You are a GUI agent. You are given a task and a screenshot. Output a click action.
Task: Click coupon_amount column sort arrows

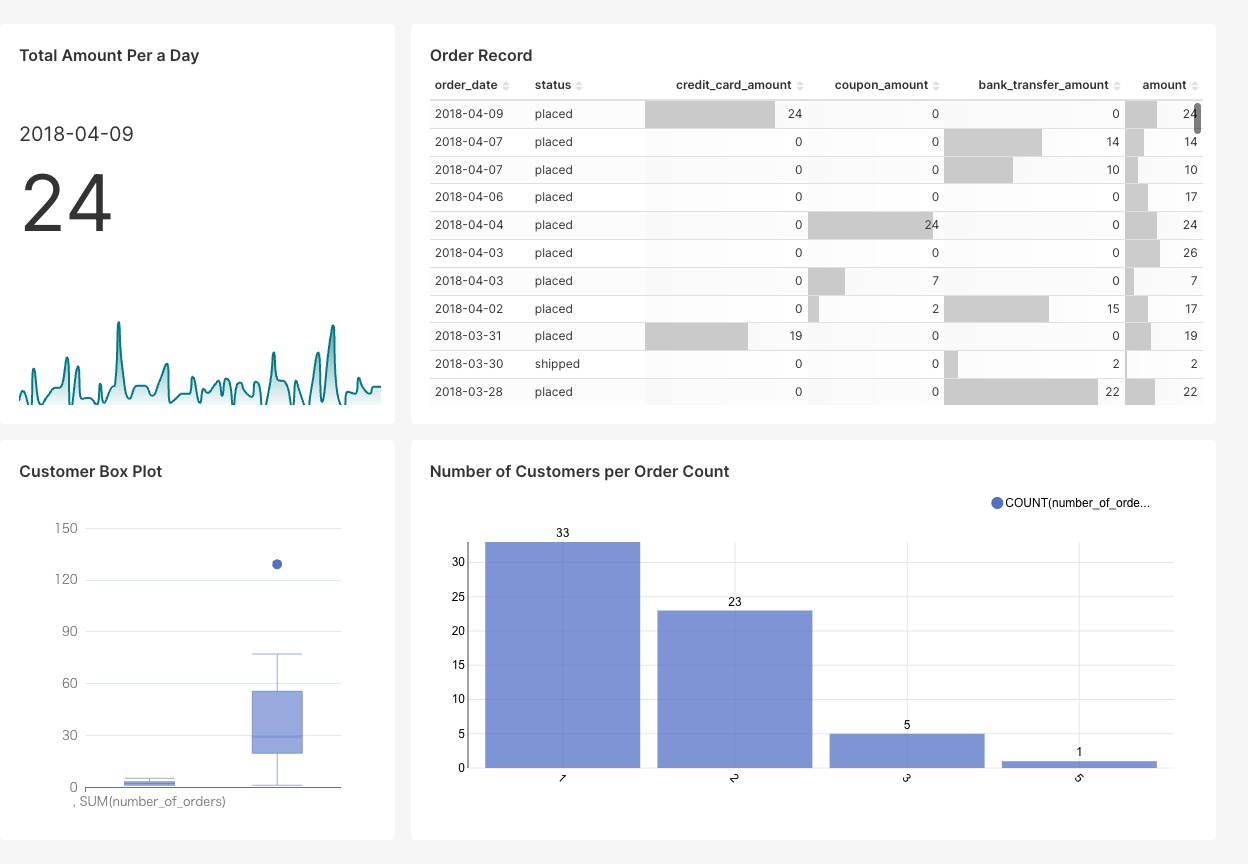[x=936, y=86]
